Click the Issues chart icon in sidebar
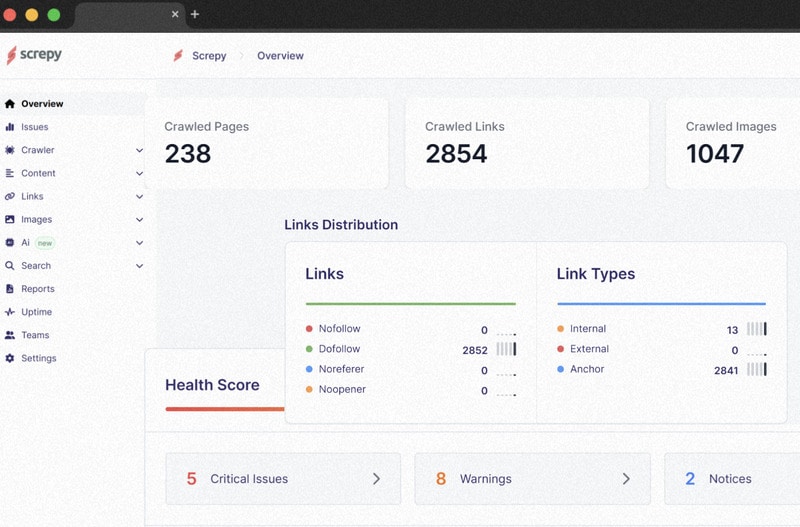The image size is (800, 527). coord(10,127)
